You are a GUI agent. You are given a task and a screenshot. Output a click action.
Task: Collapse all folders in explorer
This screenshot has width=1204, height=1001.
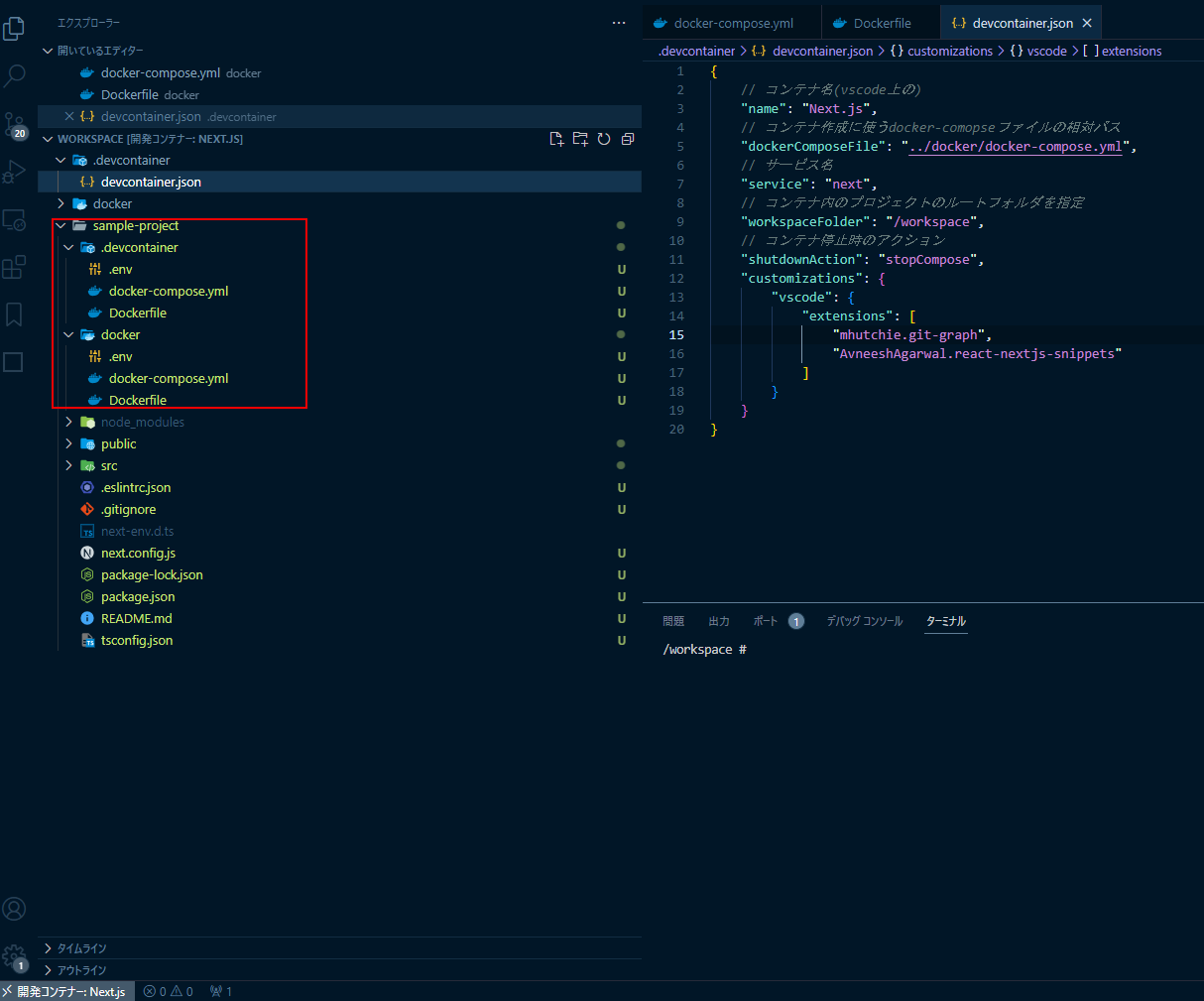(x=627, y=139)
